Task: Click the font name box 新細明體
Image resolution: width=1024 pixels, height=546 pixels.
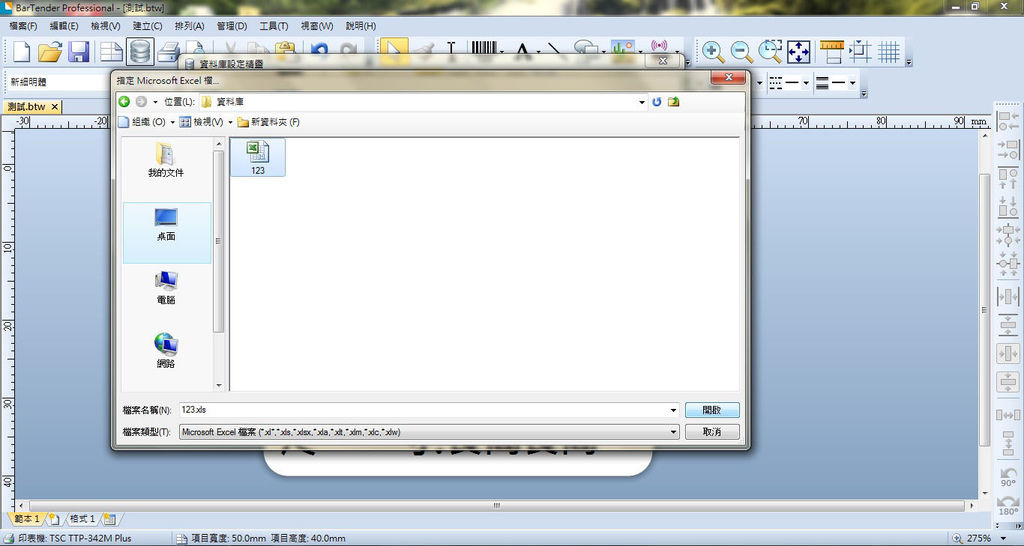Action: 56,82
